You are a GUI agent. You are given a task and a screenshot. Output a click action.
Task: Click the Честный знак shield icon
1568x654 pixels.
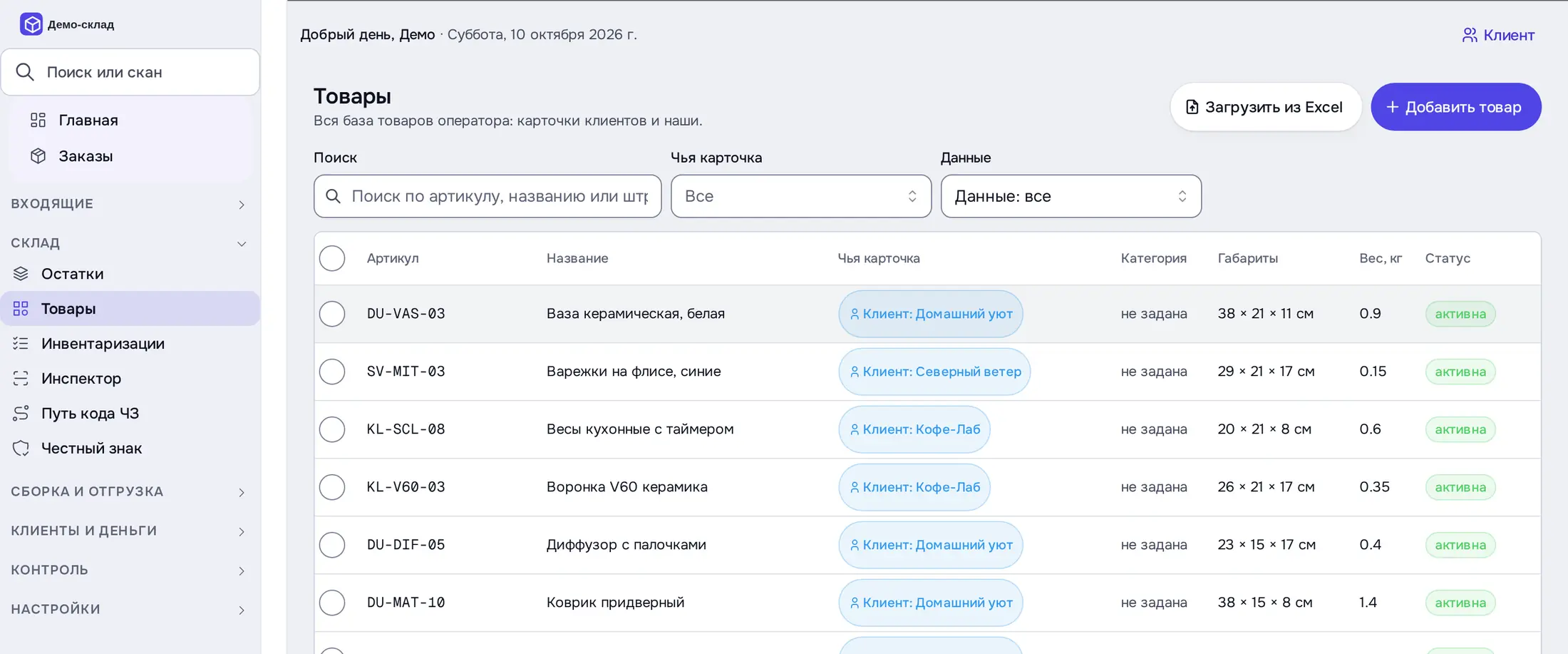point(21,448)
